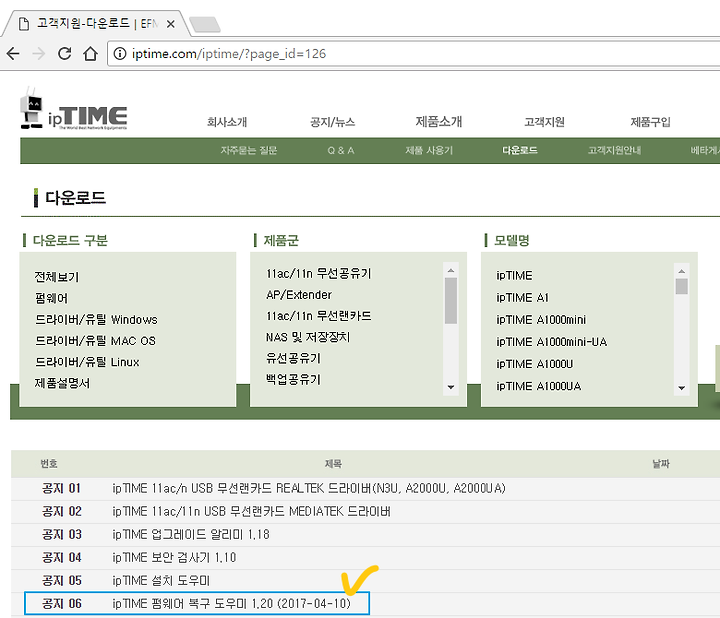Open 공지 02 MEDIATEK 드라이버 post
720x618 pixels.
(251, 511)
